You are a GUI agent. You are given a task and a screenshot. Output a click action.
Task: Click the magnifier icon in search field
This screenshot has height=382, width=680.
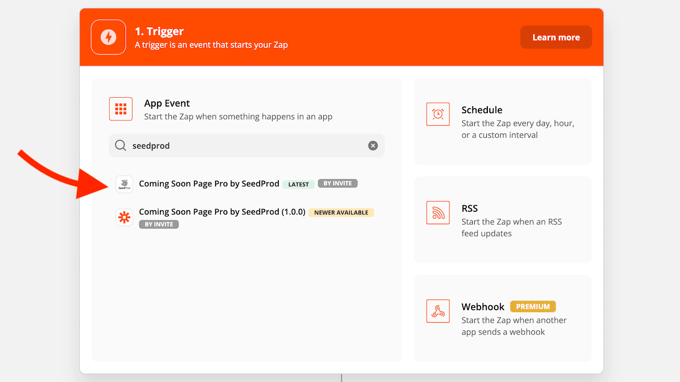121,145
